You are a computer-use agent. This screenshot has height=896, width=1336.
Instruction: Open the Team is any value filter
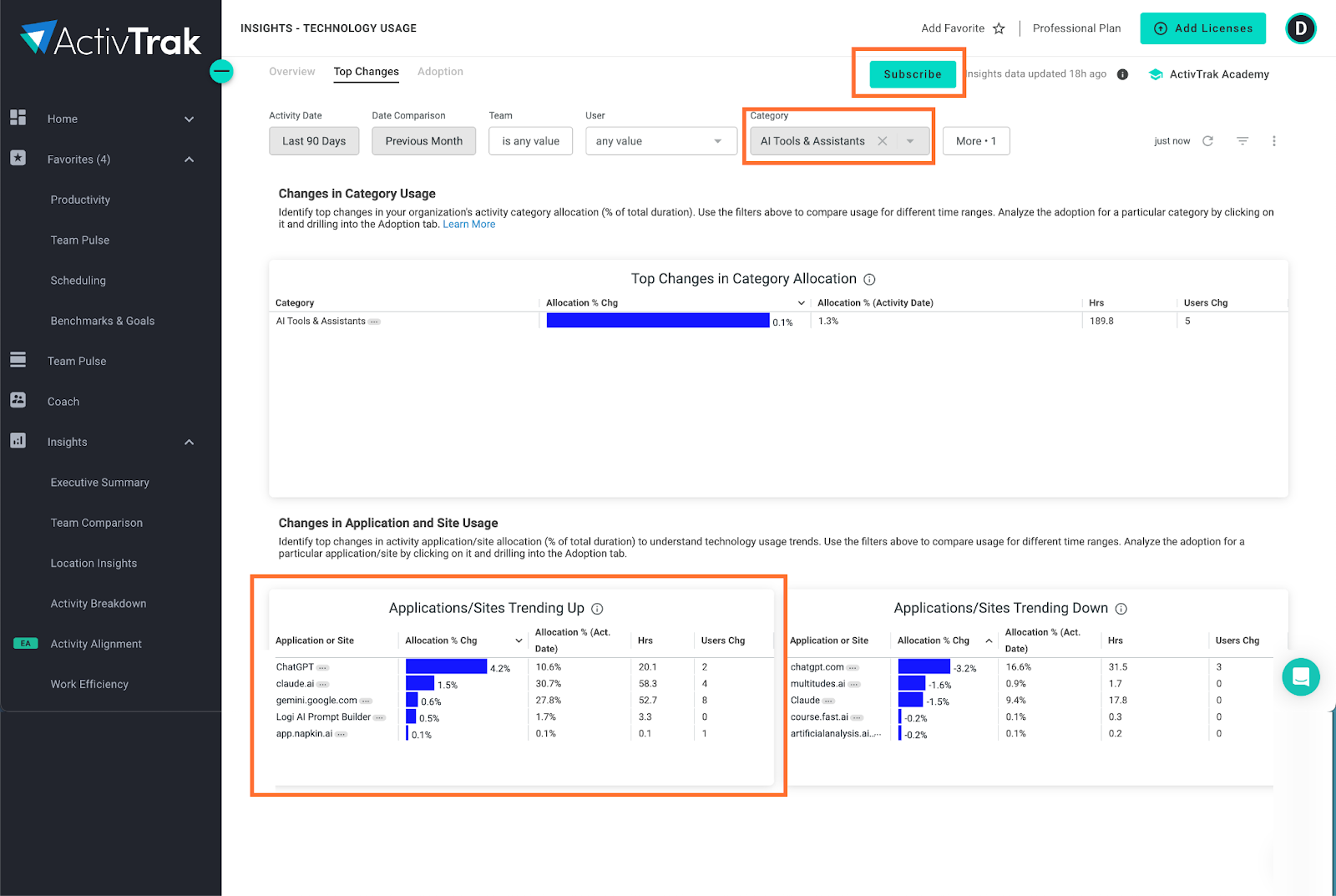pyautogui.click(x=531, y=141)
